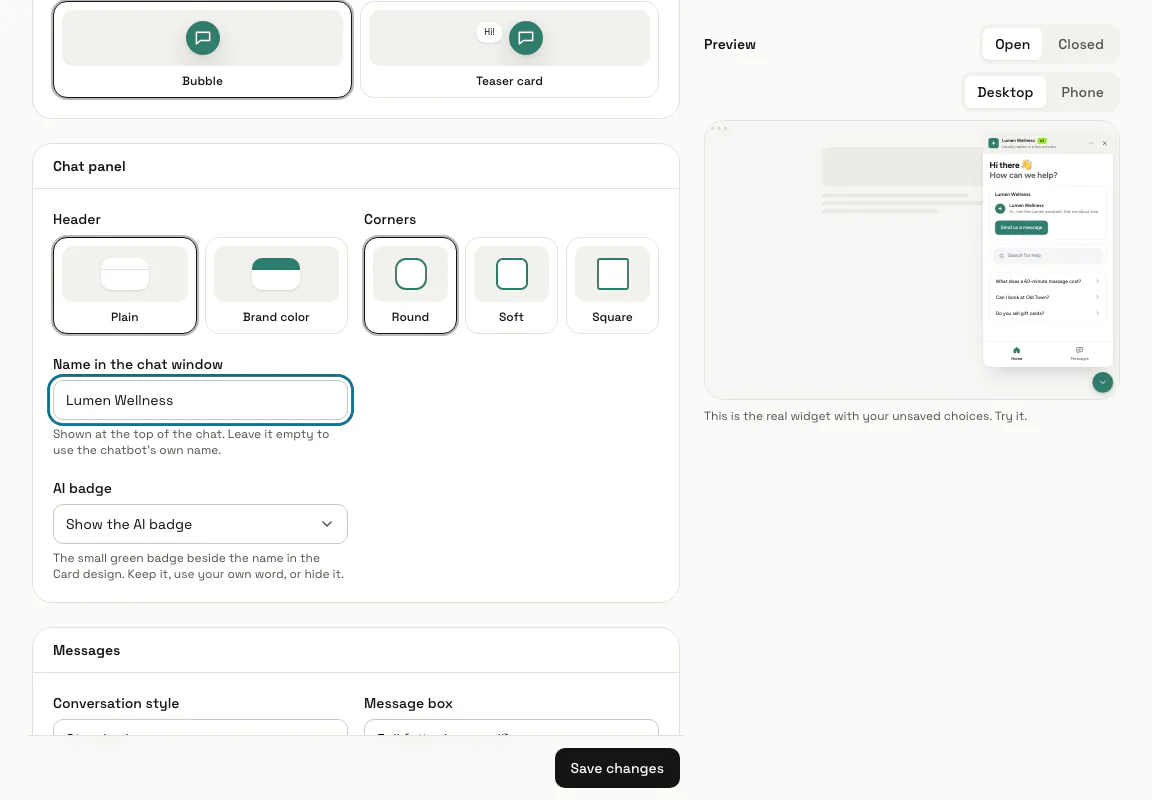Click the soft-square icon for Soft corners
This screenshot has height=800, width=1152.
point(511,274)
